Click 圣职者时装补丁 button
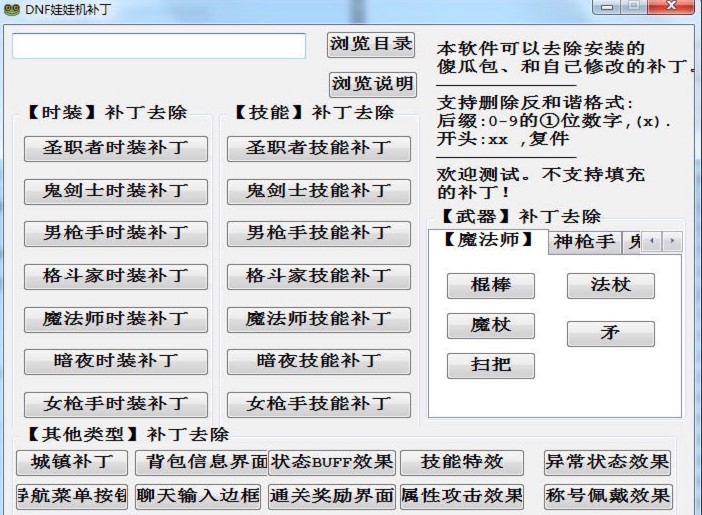702x515 pixels. (x=116, y=149)
